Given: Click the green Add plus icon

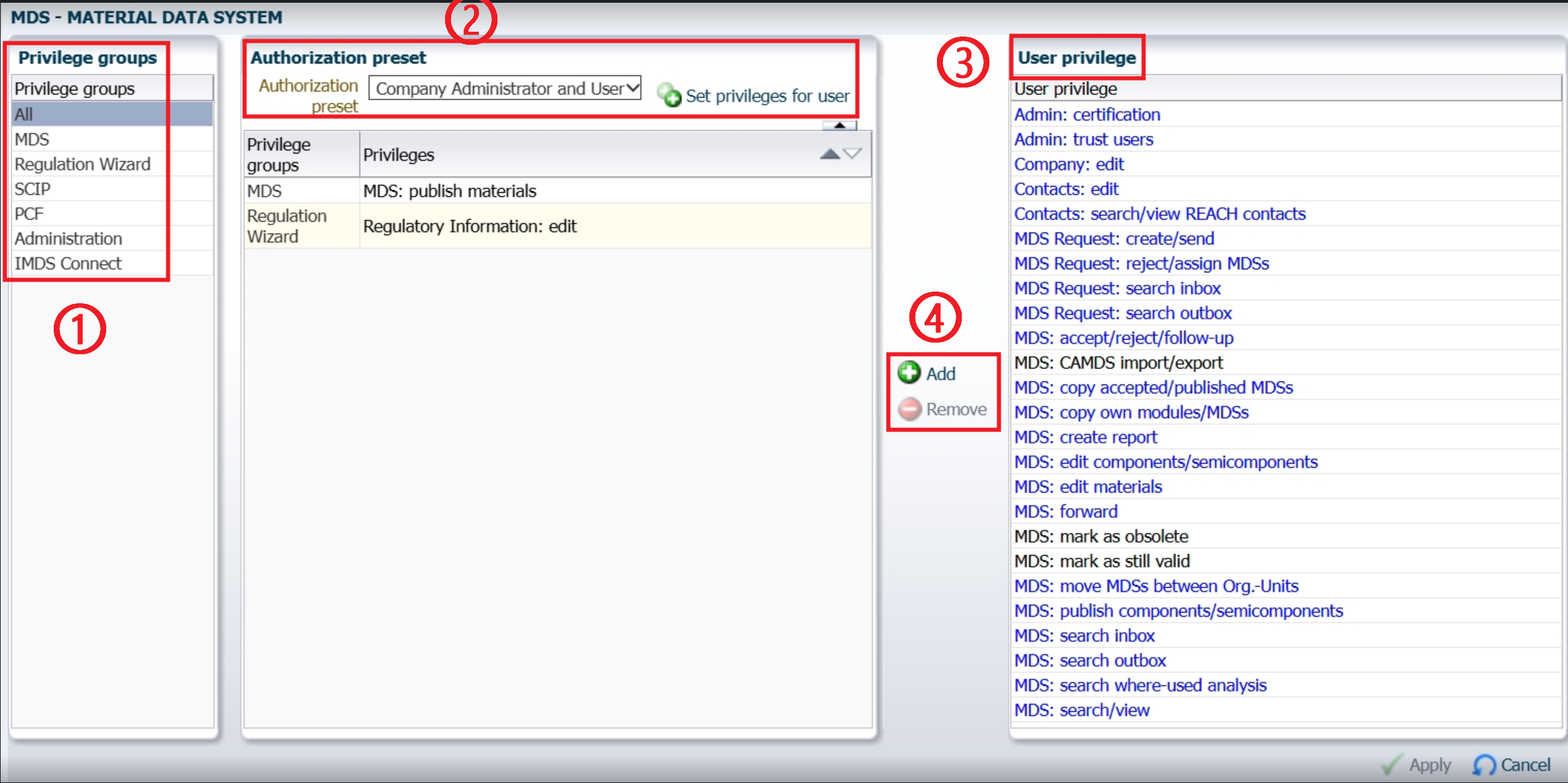Looking at the screenshot, I should pos(909,373).
